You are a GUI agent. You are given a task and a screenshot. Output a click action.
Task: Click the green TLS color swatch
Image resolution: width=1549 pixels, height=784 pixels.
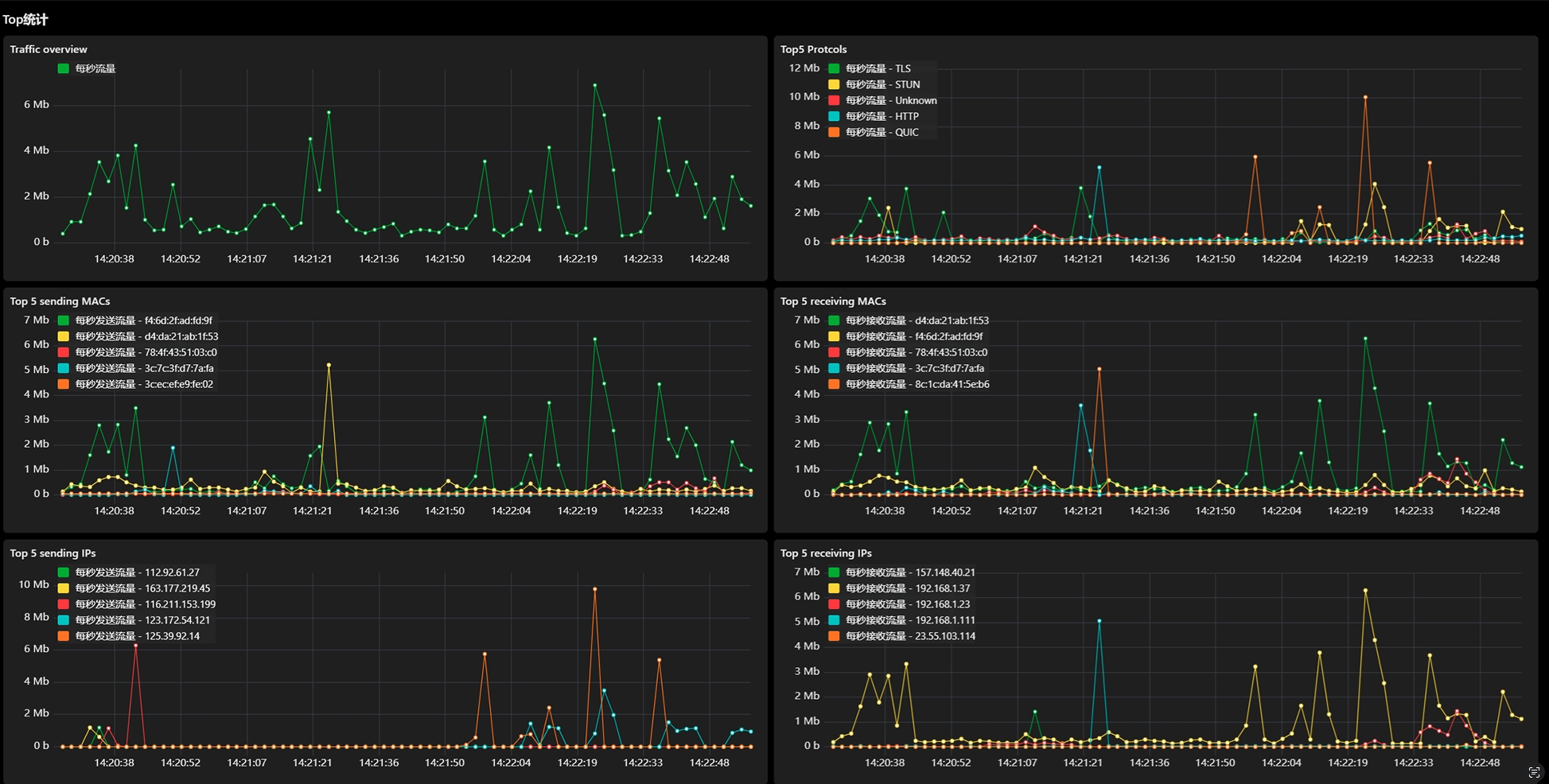[x=834, y=68]
